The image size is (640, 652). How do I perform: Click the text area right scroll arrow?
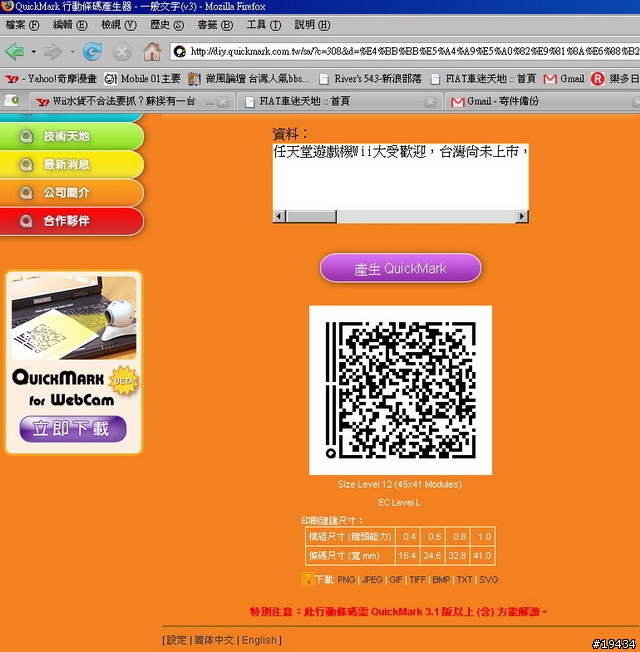click(521, 217)
